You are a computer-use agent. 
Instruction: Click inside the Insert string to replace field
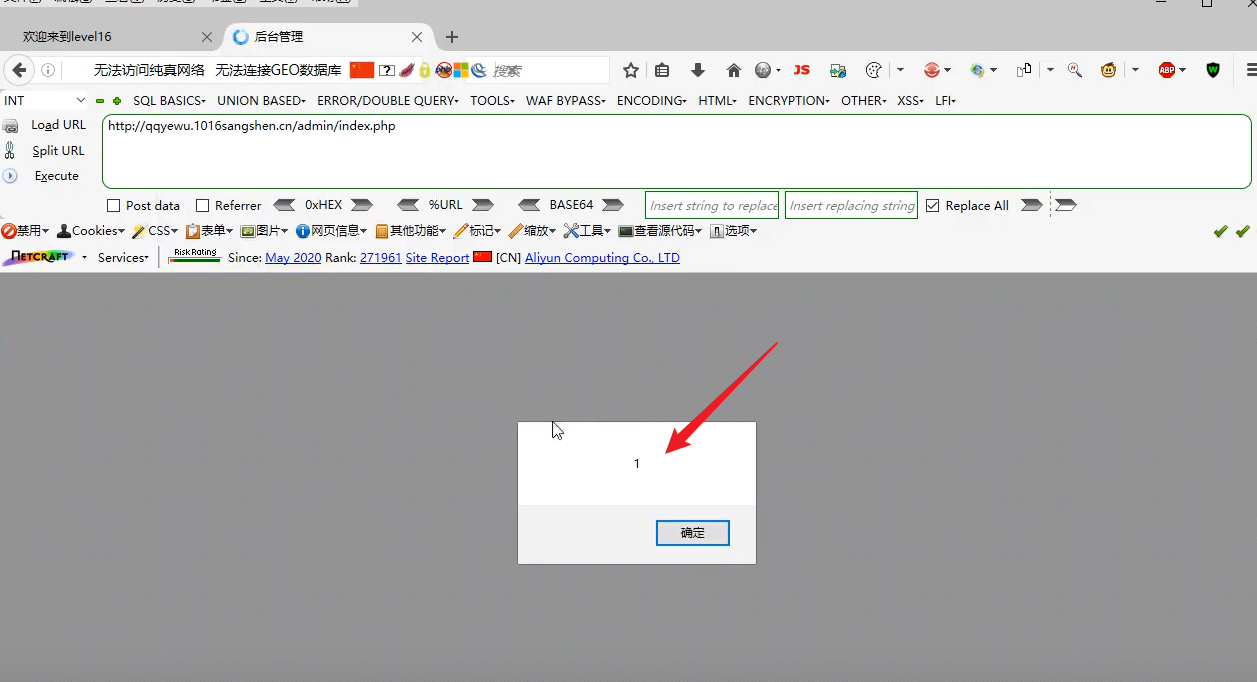click(x=711, y=205)
